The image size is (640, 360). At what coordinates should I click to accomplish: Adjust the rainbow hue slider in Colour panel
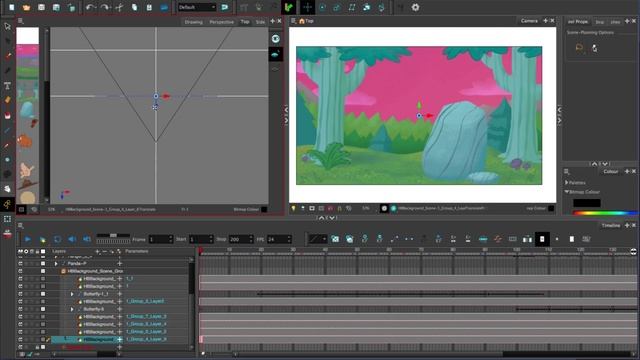click(605, 213)
